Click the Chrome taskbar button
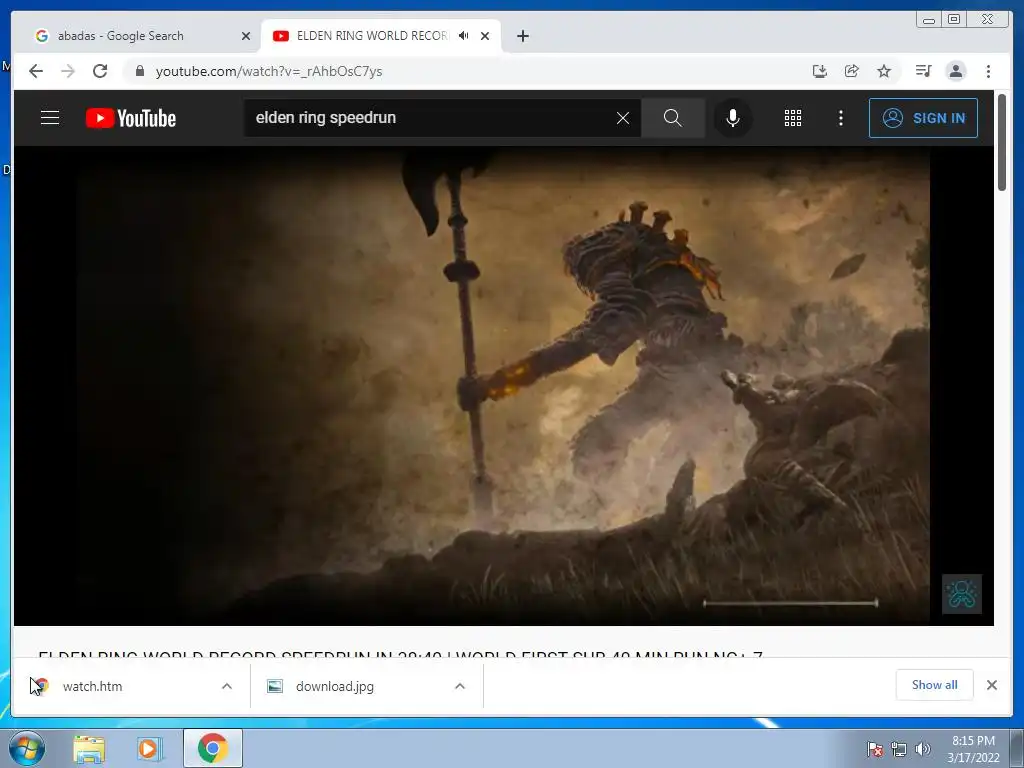Screen dimensions: 1024x768 212,748
